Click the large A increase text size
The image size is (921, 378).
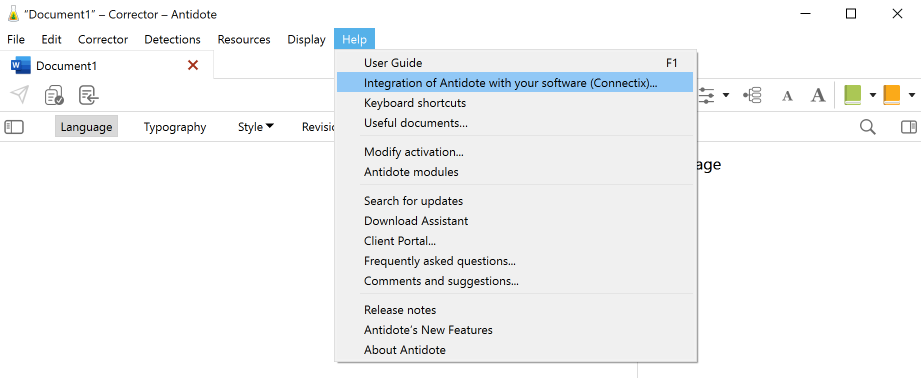click(x=818, y=95)
